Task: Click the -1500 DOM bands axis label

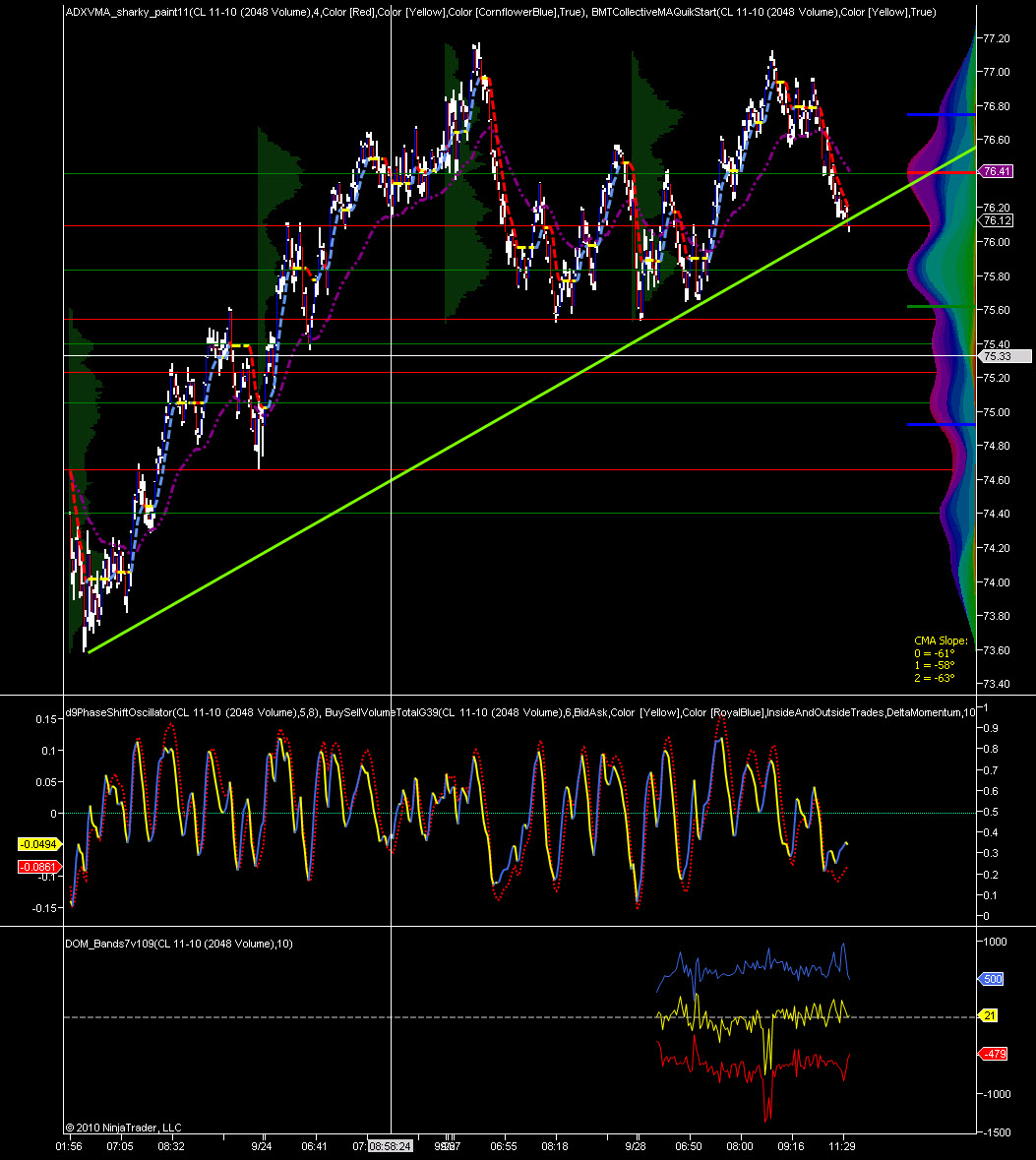Action: (996, 1131)
